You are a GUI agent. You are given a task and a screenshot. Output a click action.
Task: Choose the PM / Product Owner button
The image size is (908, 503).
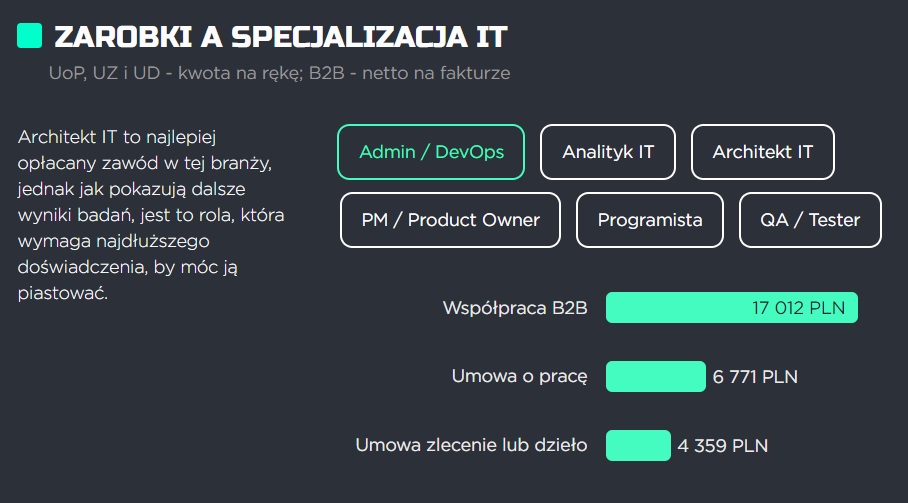click(451, 220)
